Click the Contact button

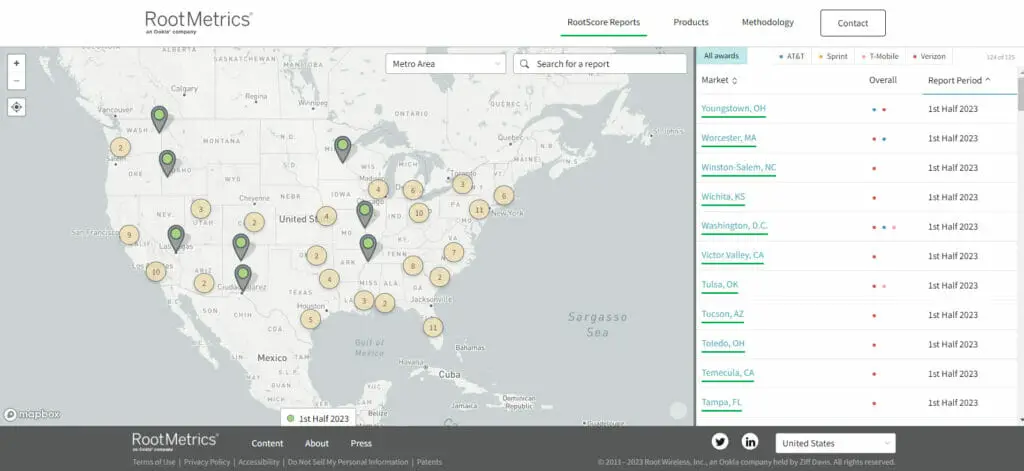coord(853,23)
